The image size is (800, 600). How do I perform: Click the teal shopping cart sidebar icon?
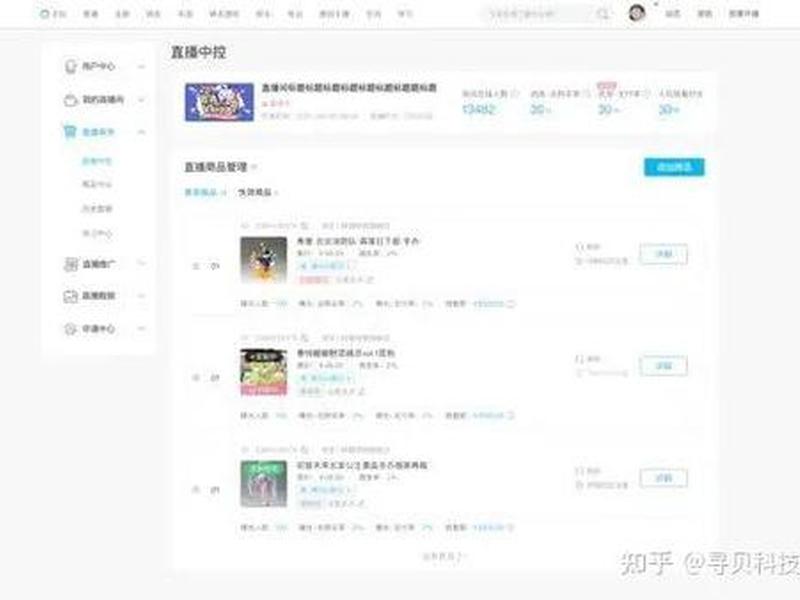(x=70, y=132)
